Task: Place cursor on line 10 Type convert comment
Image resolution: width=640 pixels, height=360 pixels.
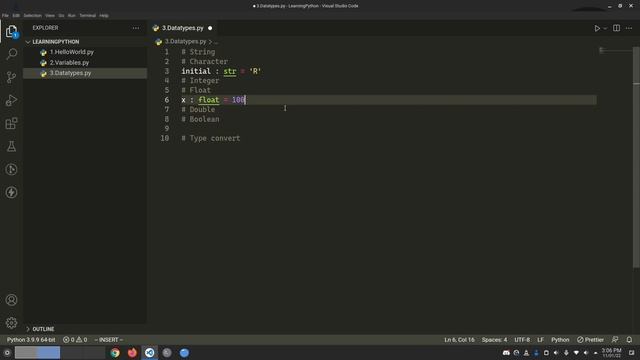Action: [211, 138]
